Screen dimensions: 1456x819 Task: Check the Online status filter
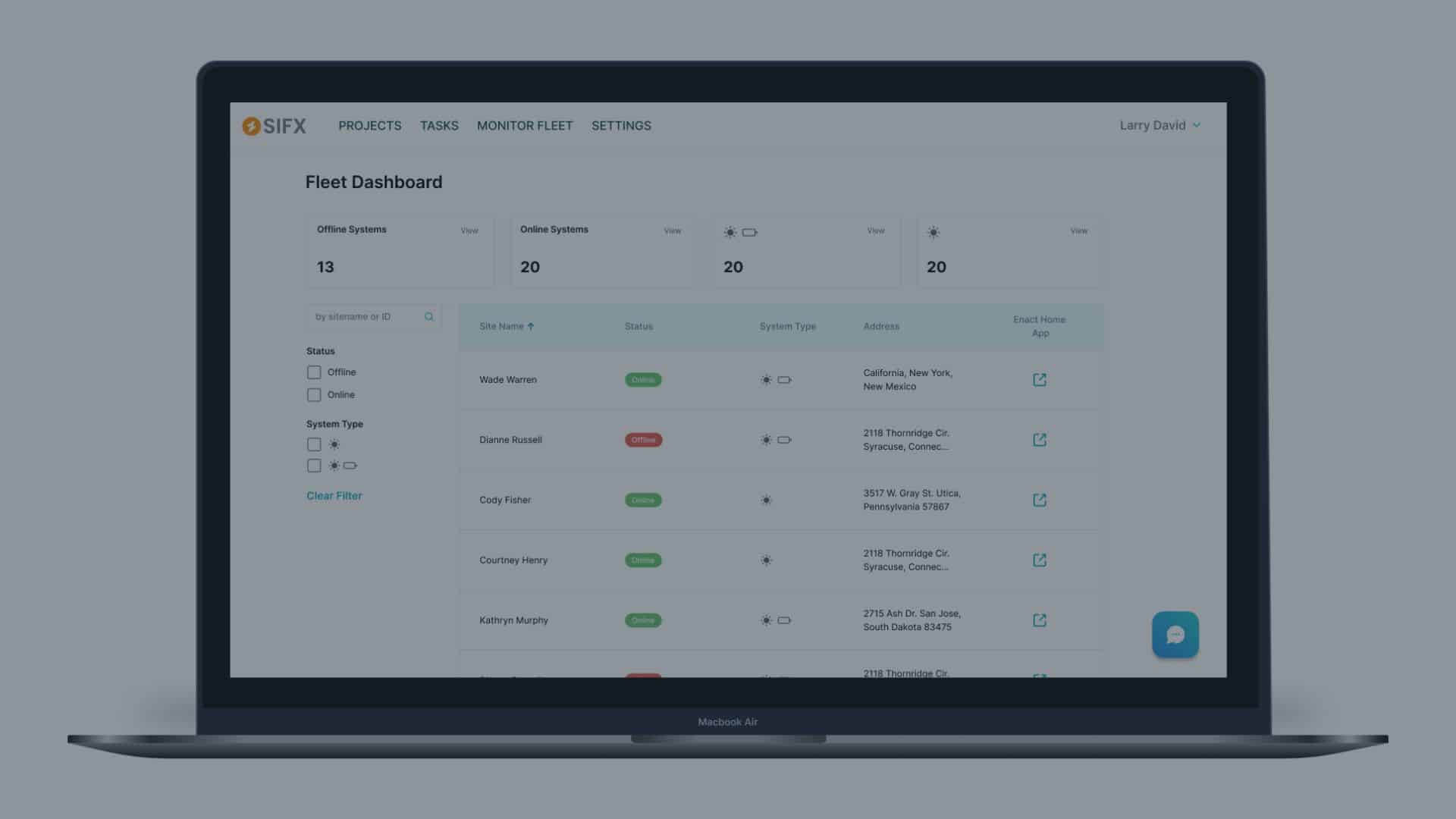coord(314,395)
